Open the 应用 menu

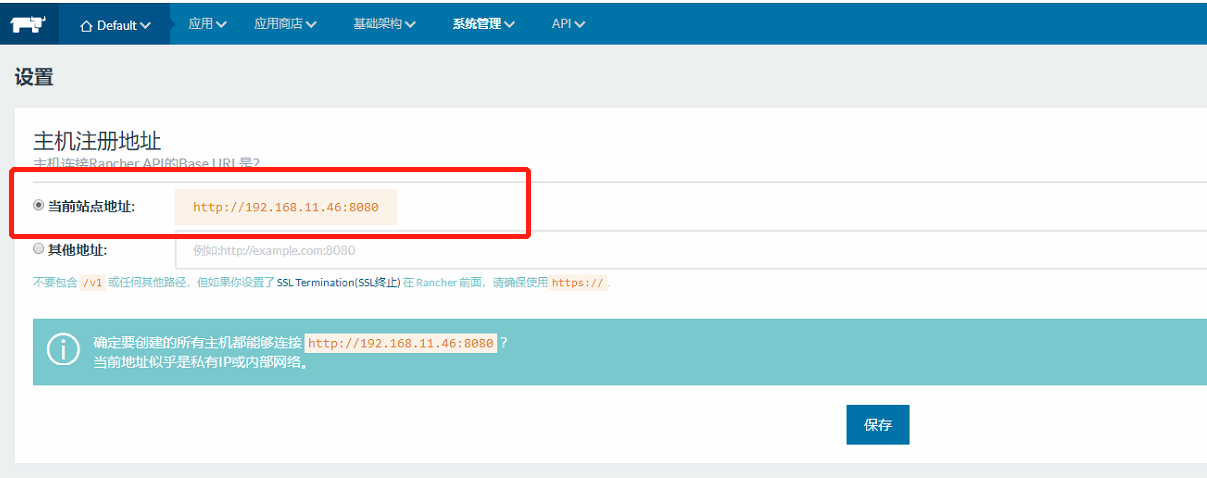point(207,24)
